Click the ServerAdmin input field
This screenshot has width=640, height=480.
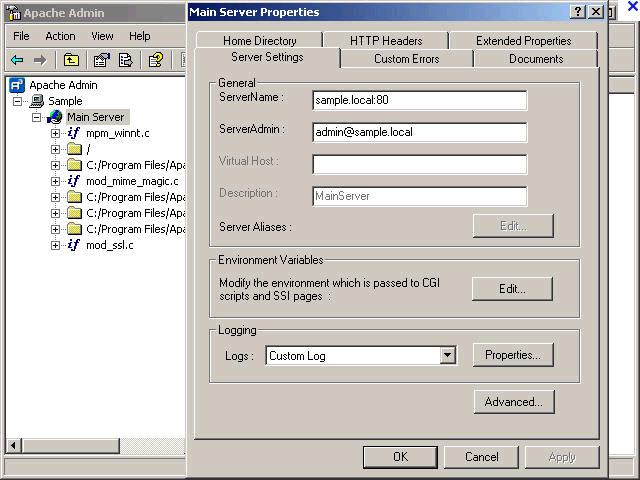[420, 132]
